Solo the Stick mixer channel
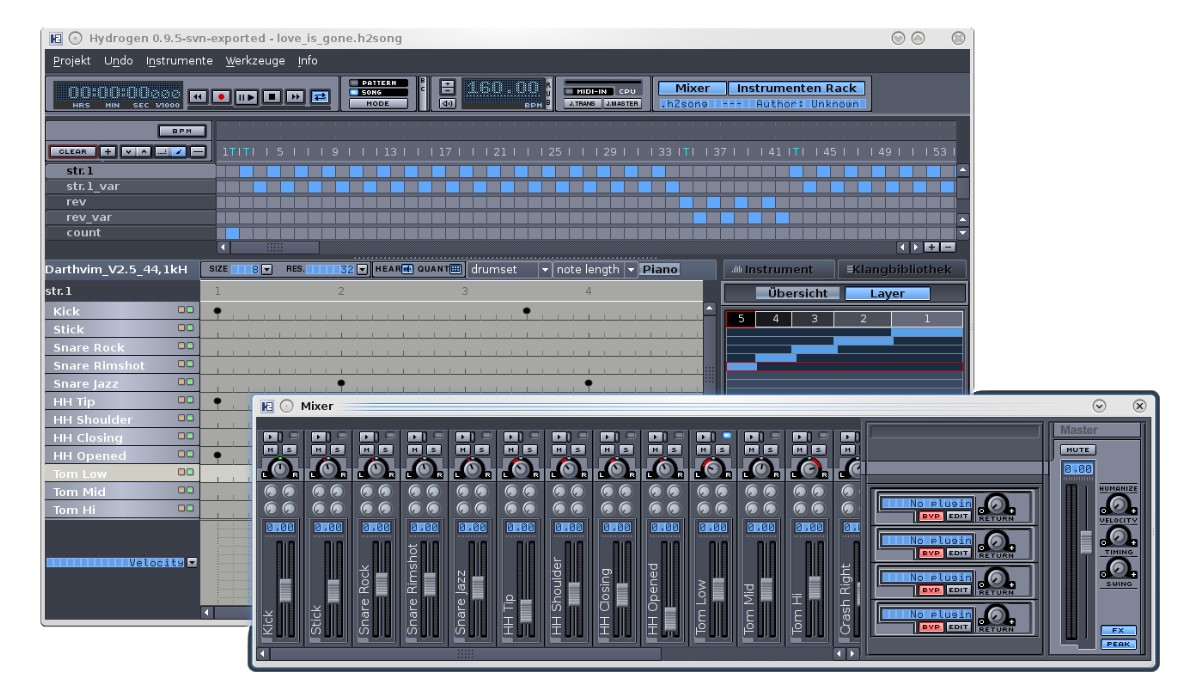Viewport: 1200px width, 700px height. pos(336,451)
